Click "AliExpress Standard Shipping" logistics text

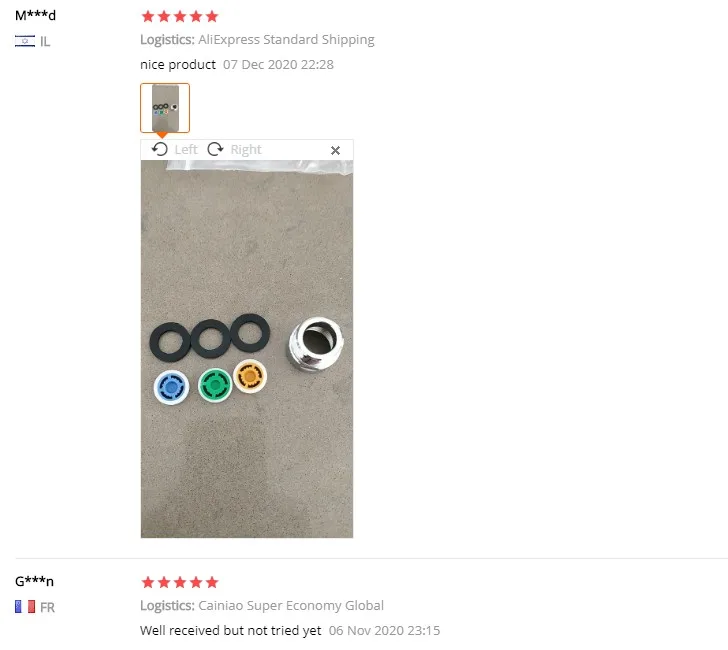(286, 40)
